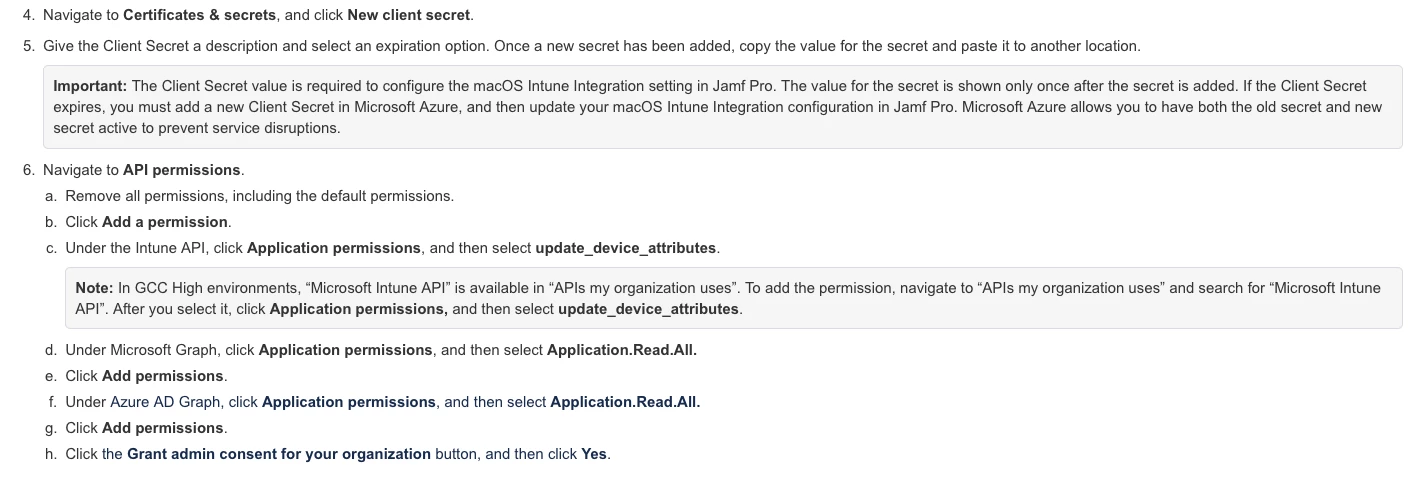Click 'Add permissions' in step e

[163, 376]
